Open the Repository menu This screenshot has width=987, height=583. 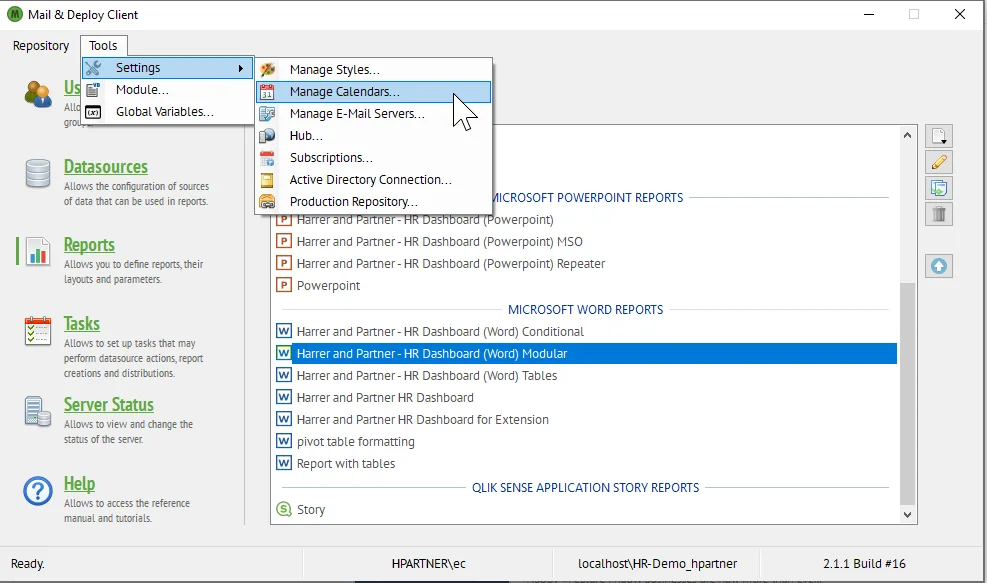pyautogui.click(x=41, y=46)
